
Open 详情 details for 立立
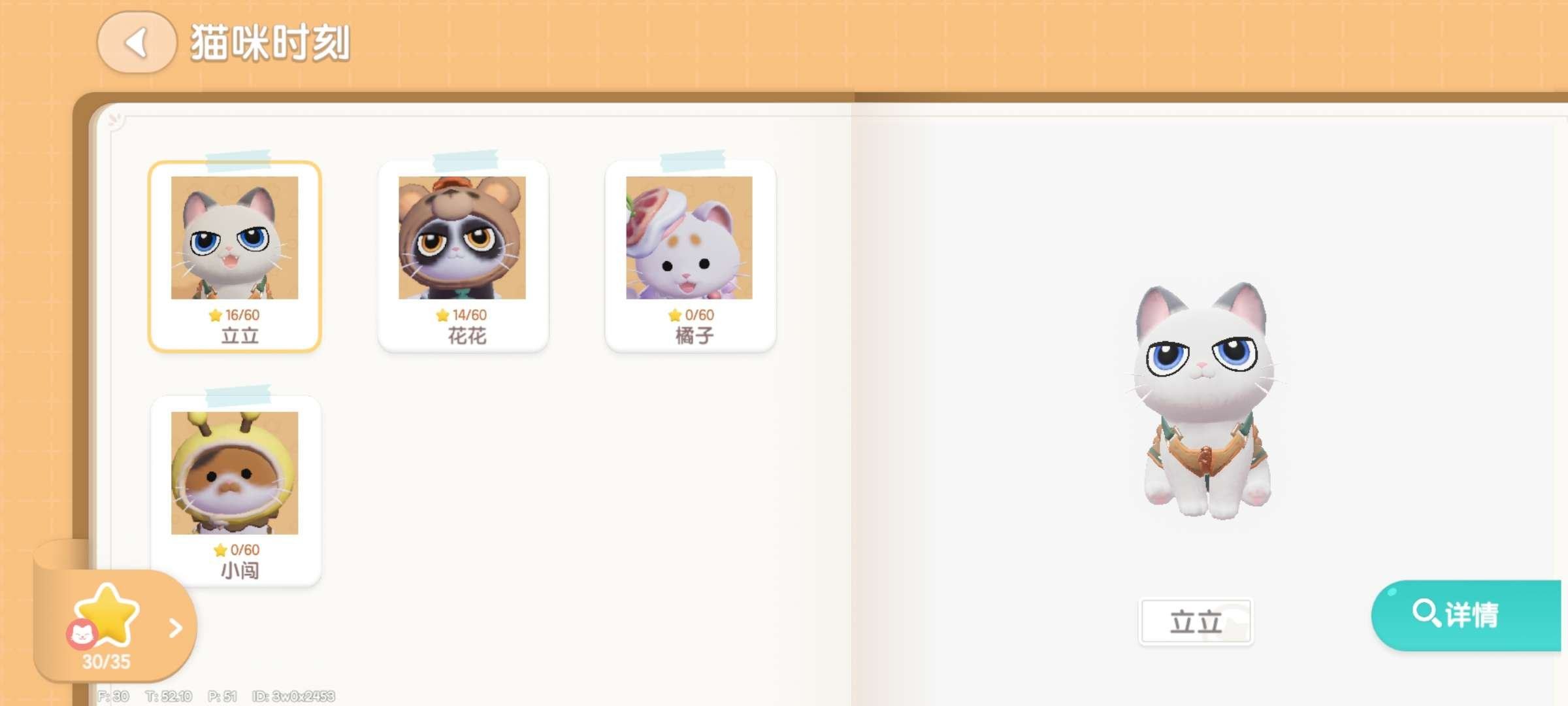pyautogui.click(x=1466, y=615)
